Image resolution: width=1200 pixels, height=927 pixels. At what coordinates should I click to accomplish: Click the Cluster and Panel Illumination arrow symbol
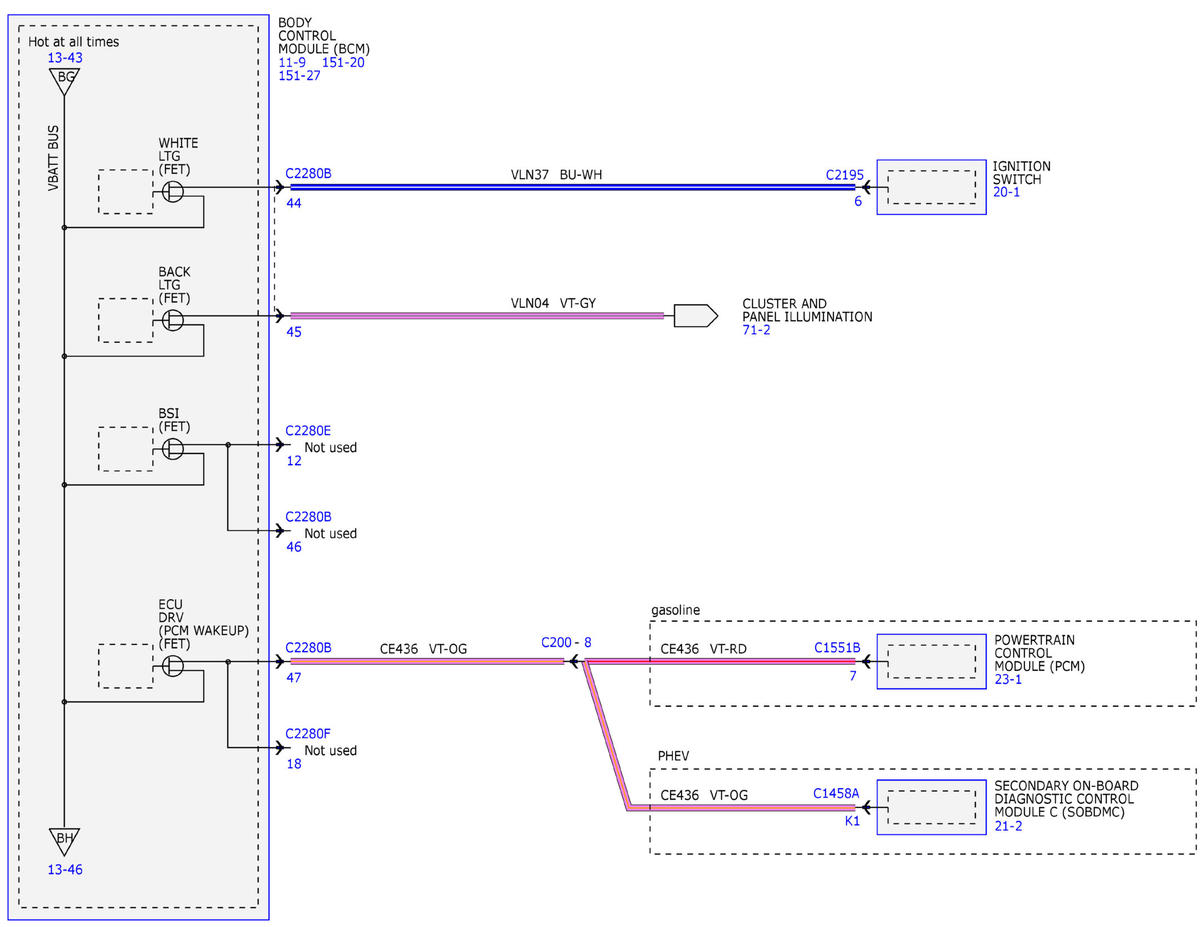click(695, 316)
